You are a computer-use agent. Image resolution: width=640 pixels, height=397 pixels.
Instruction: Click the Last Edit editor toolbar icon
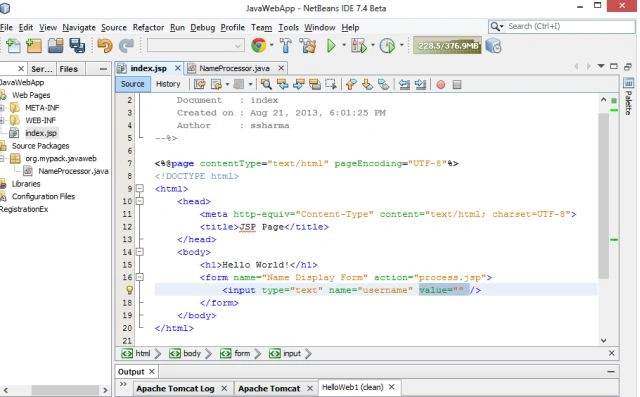[x=200, y=84]
